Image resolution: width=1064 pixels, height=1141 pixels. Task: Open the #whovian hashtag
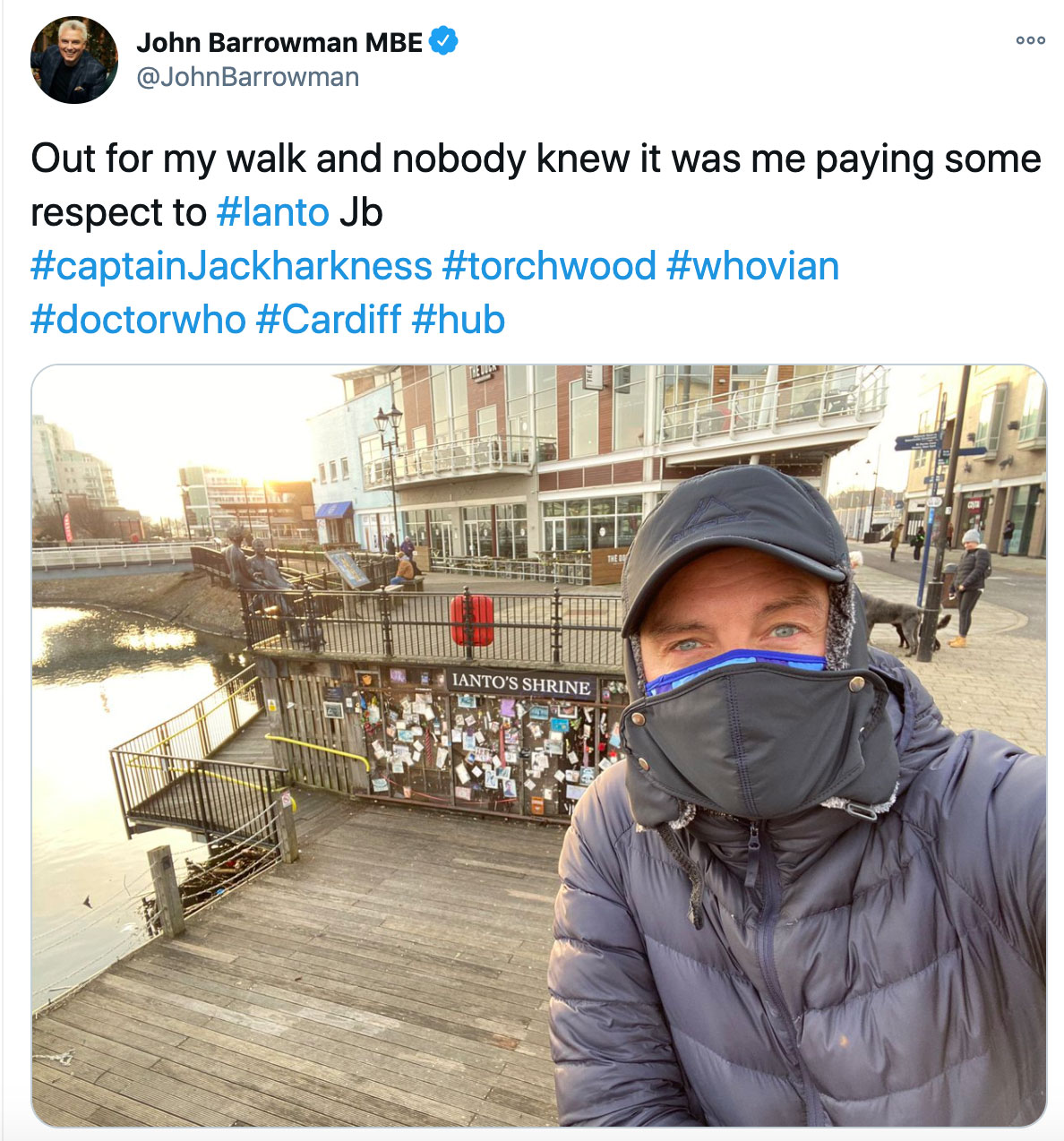pyautogui.click(x=753, y=266)
